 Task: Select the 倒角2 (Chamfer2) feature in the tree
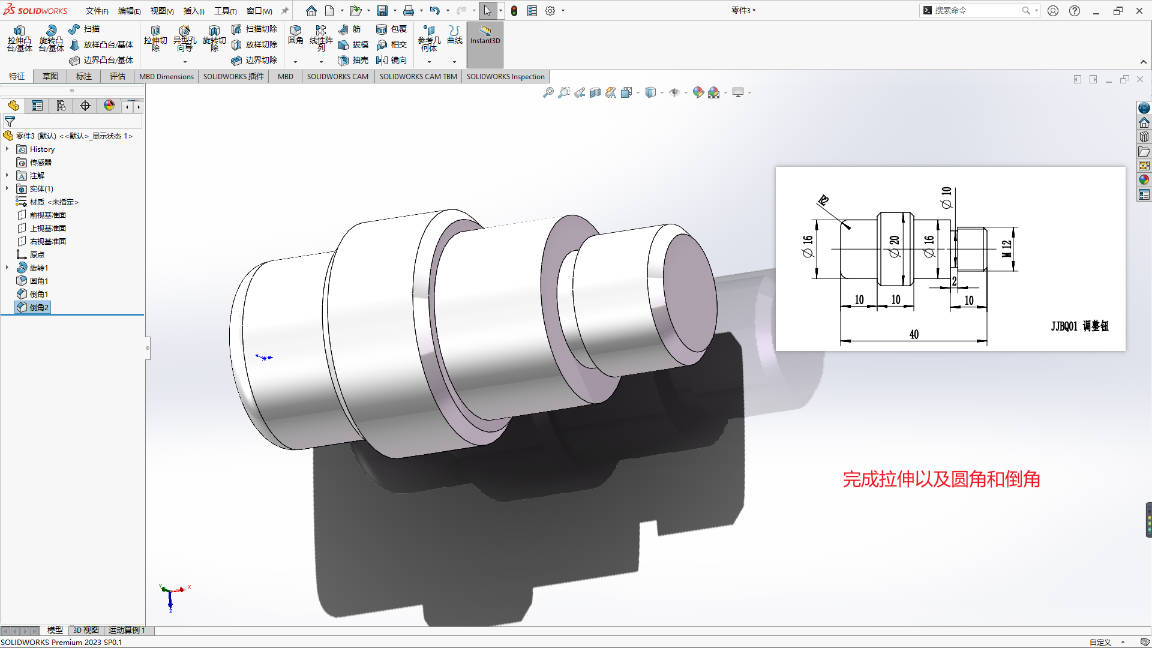(32, 307)
